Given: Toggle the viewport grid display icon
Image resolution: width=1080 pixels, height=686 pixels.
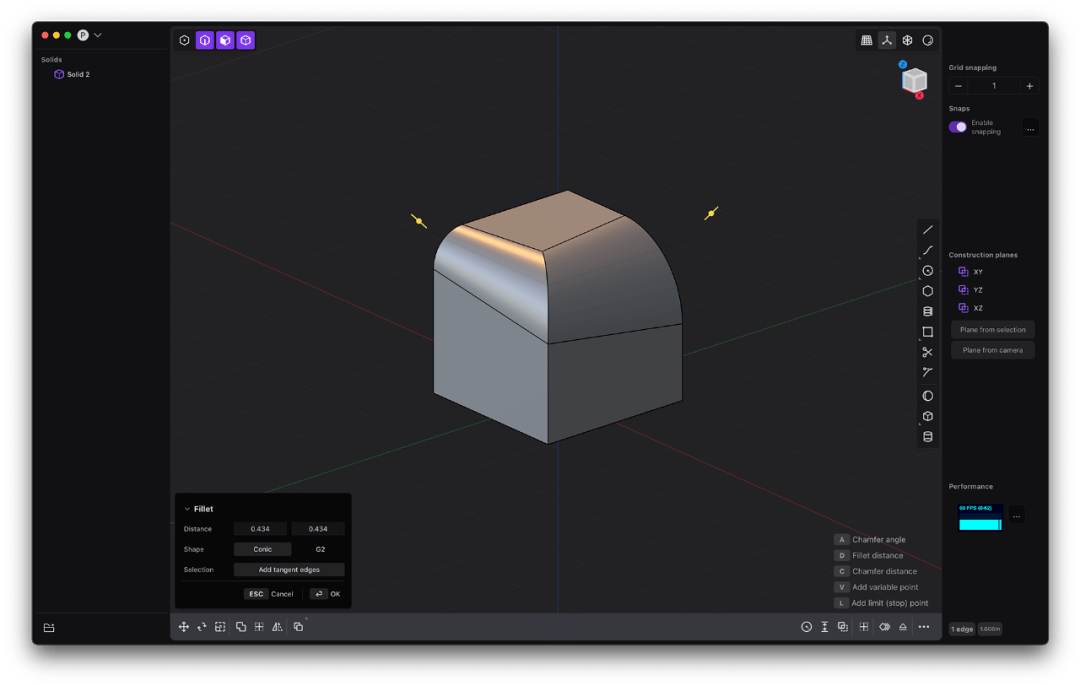Looking at the screenshot, I should click(x=866, y=40).
